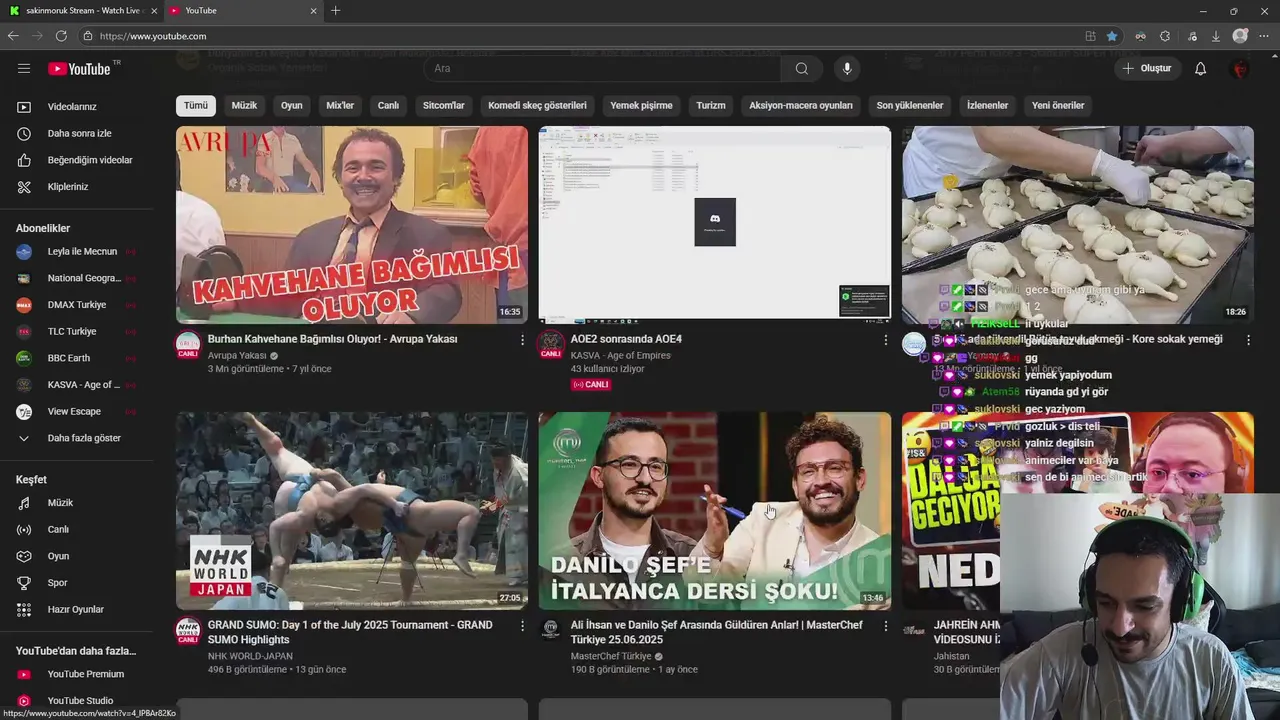The height and width of the screenshot is (720, 1280).
Task: Open options menu for GRAND SUMO video
Action: tap(522, 626)
